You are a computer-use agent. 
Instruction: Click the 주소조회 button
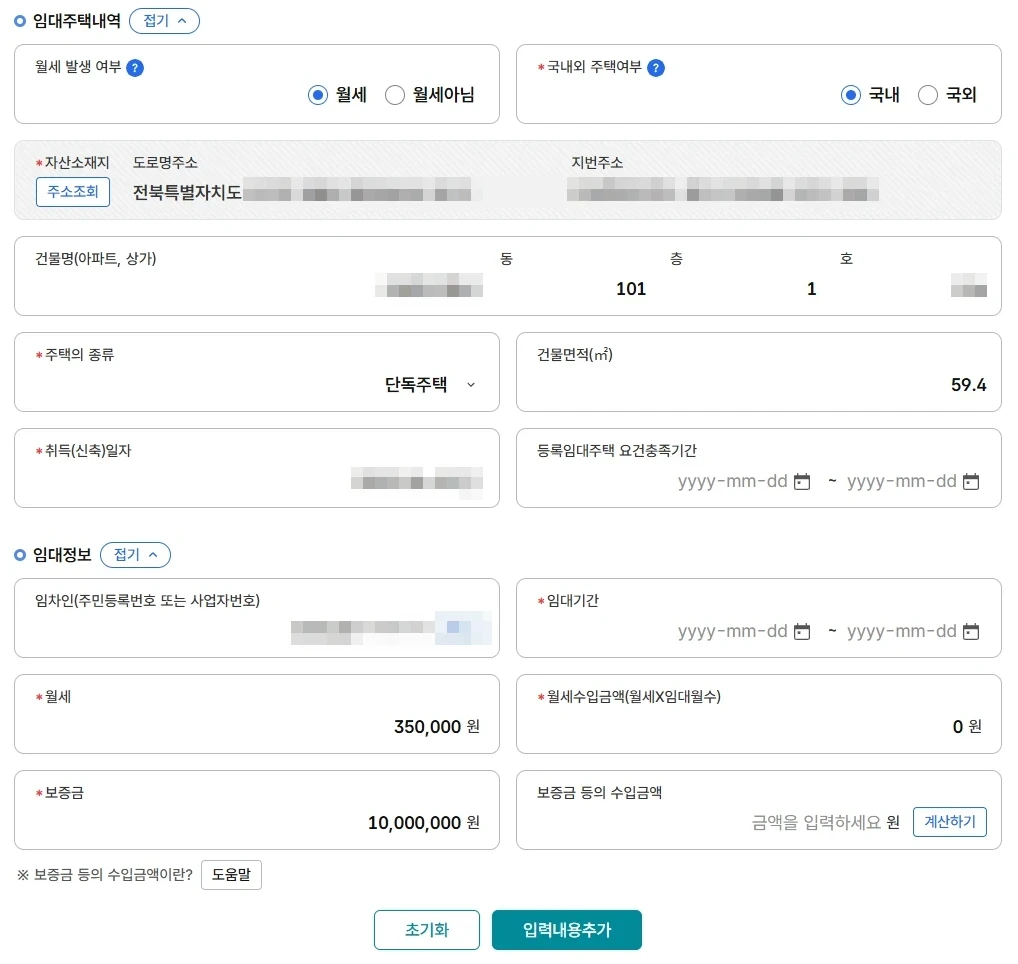click(73, 192)
